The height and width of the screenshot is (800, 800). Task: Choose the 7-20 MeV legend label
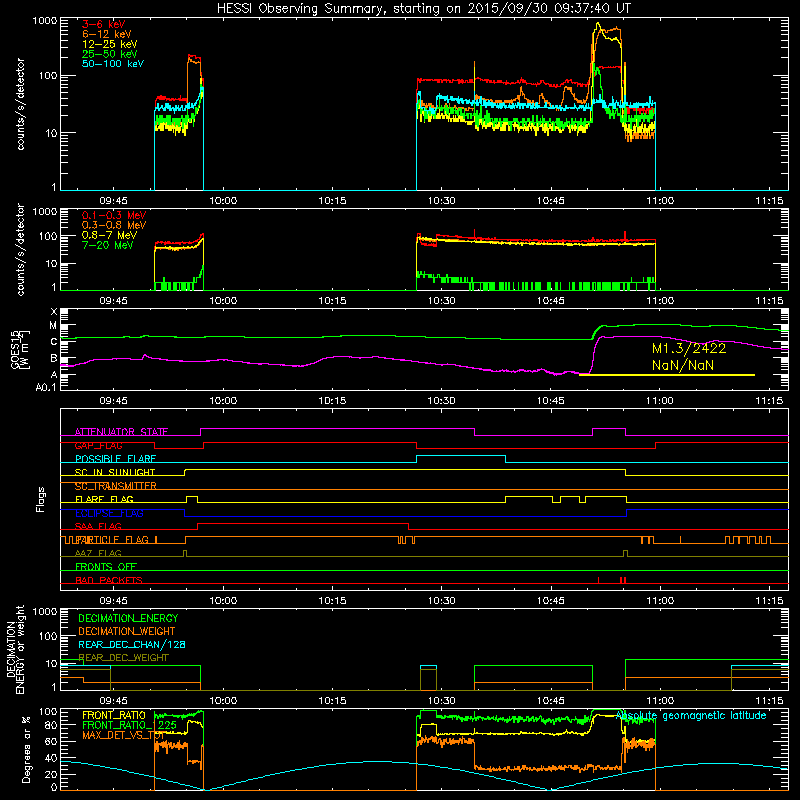click(x=107, y=245)
